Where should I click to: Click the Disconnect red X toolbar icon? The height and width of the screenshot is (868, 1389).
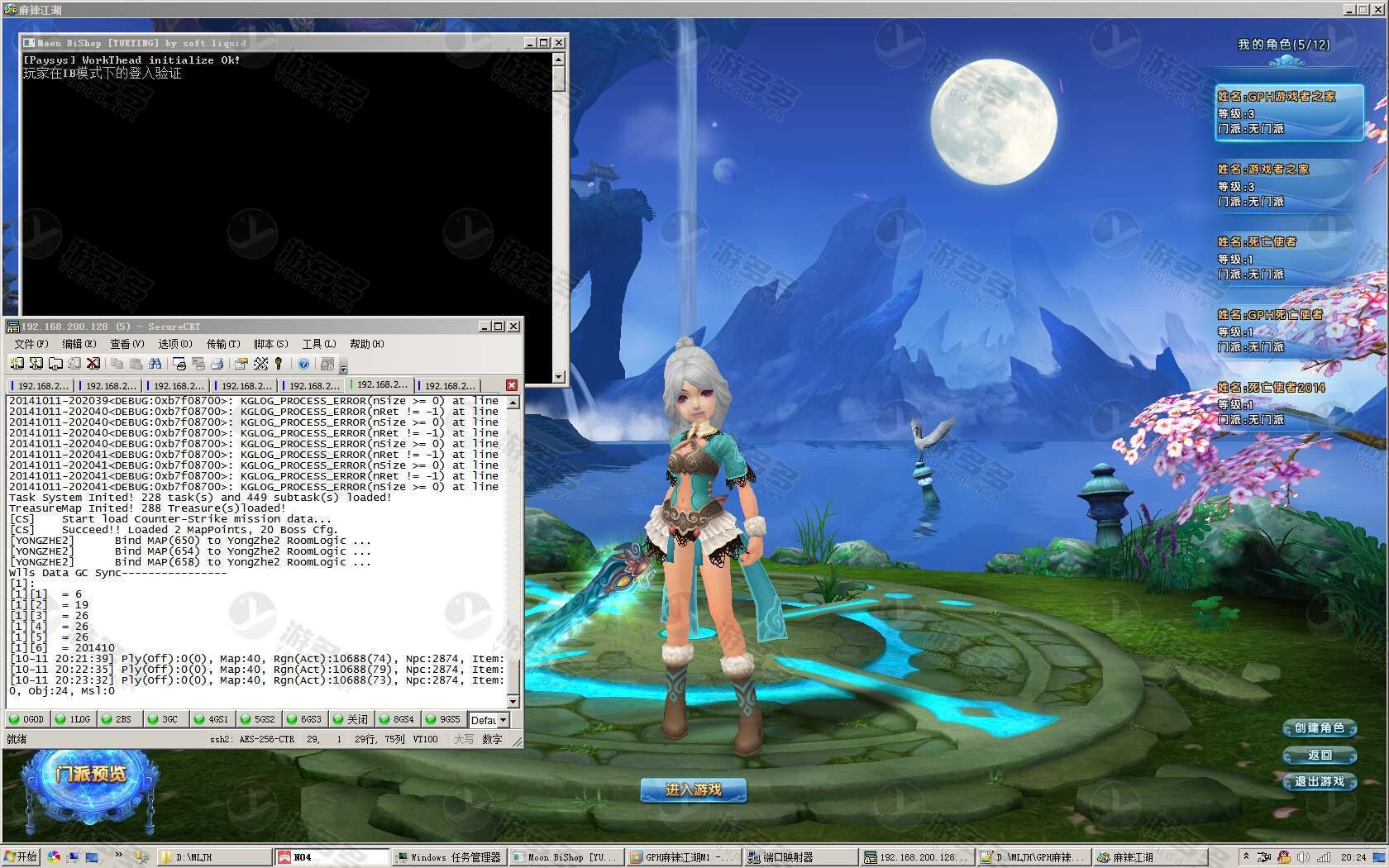click(93, 364)
